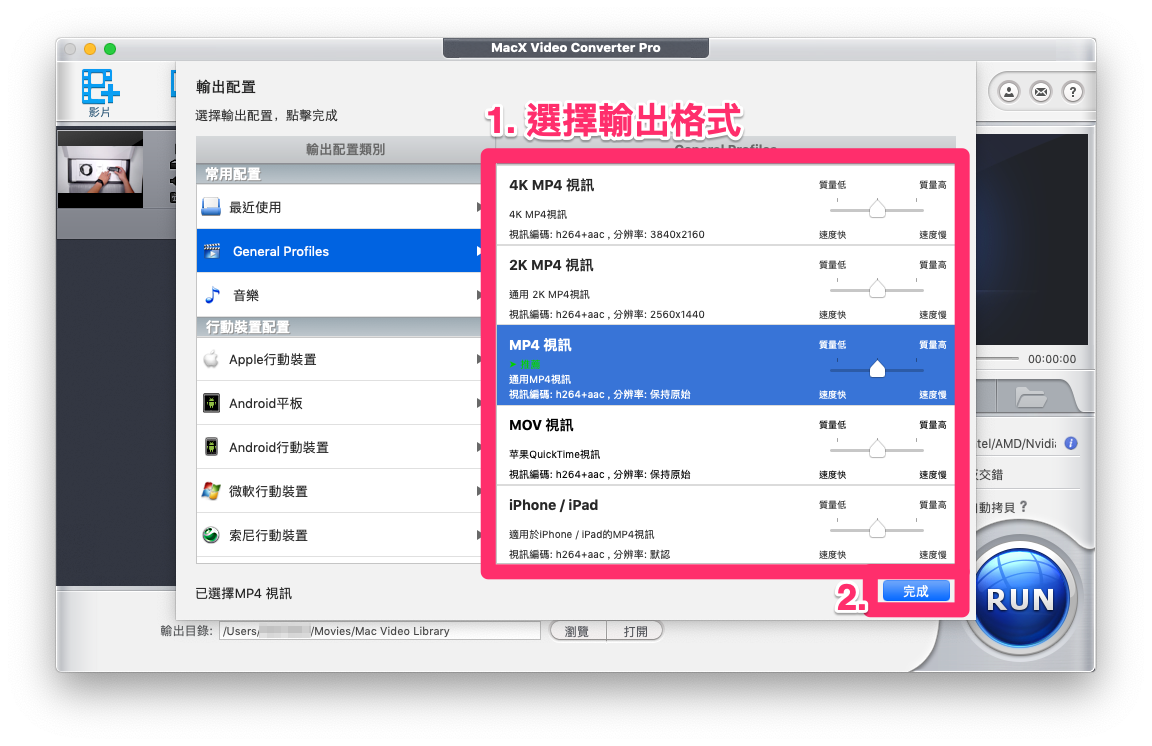Image resolution: width=1152 pixels, height=746 pixels.
Task: Click the 微軟行動裝置 Windows icon
Action: 211,491
